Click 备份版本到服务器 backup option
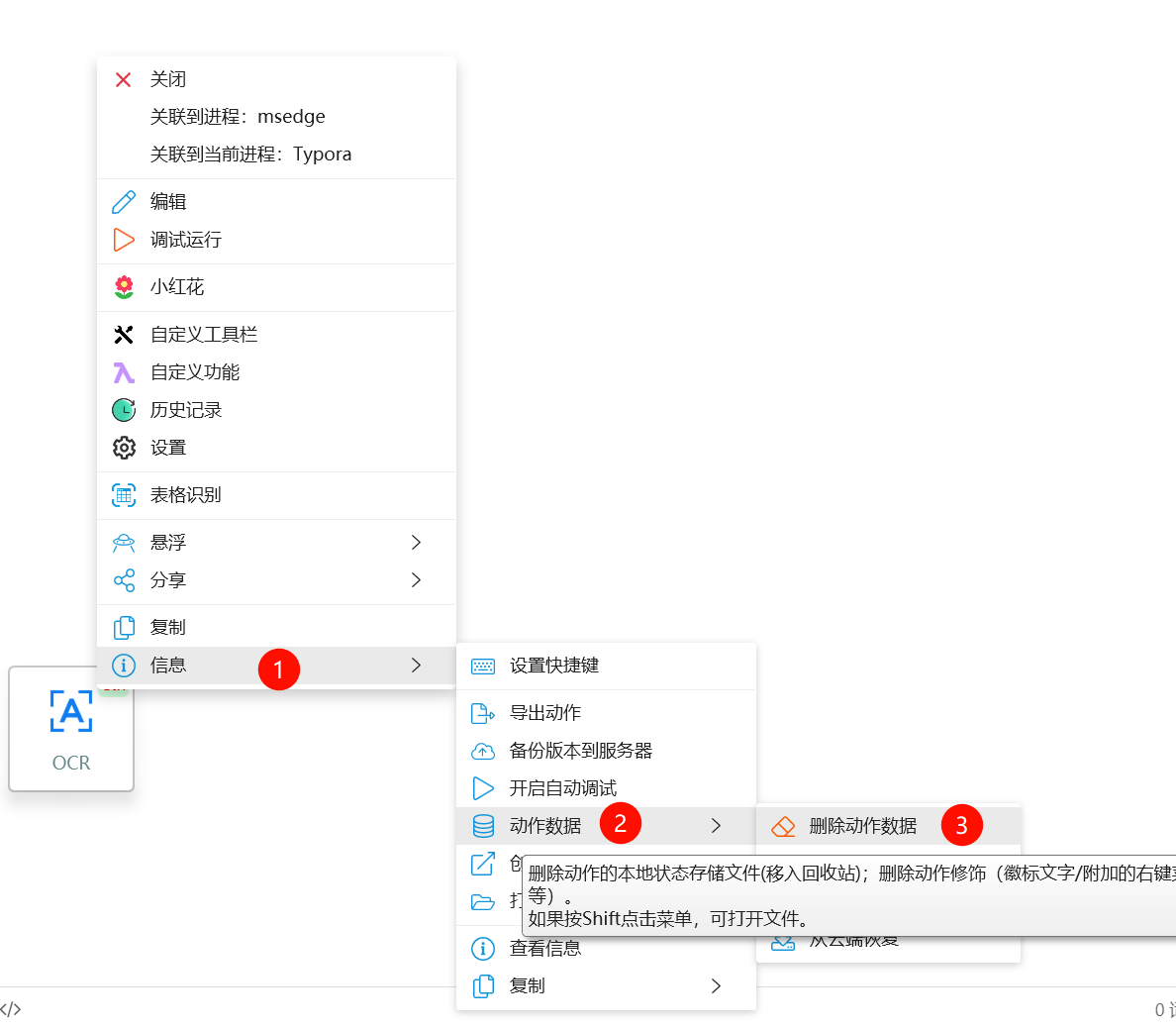Viewport: 1176px width, 1029px height. (x=581, y=751)
